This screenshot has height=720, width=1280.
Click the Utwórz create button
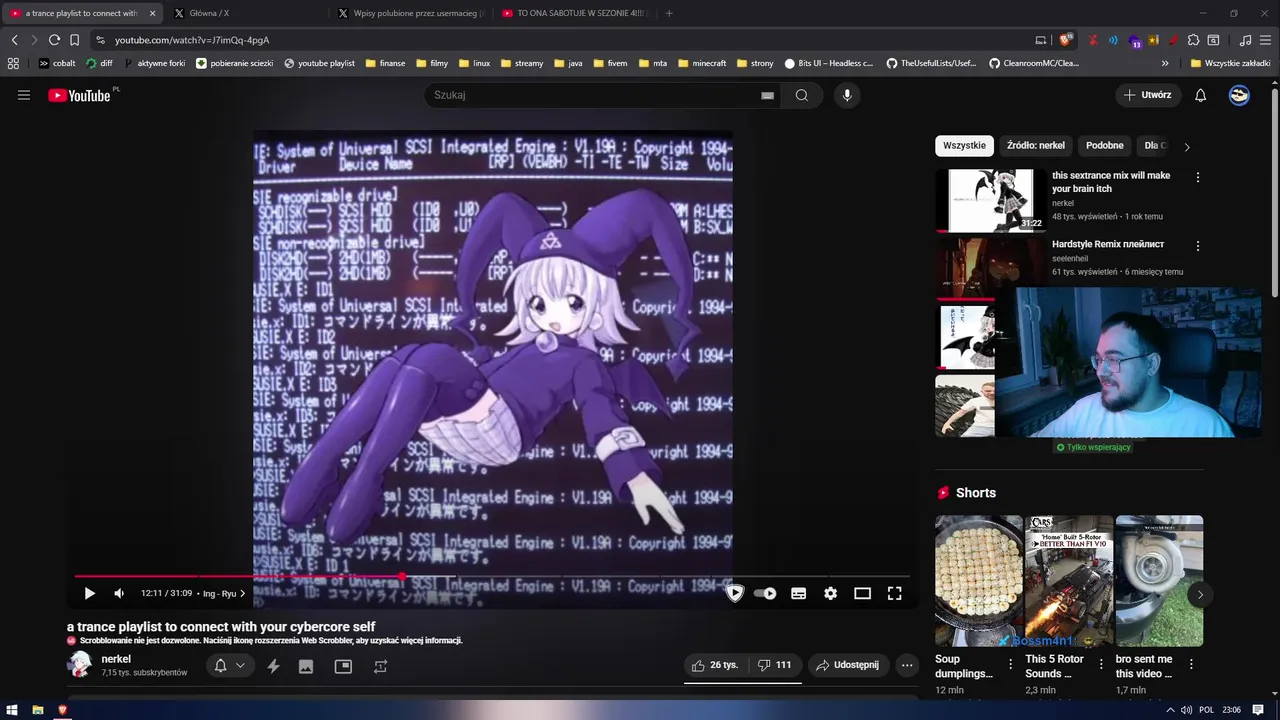tap(1148, 95)
